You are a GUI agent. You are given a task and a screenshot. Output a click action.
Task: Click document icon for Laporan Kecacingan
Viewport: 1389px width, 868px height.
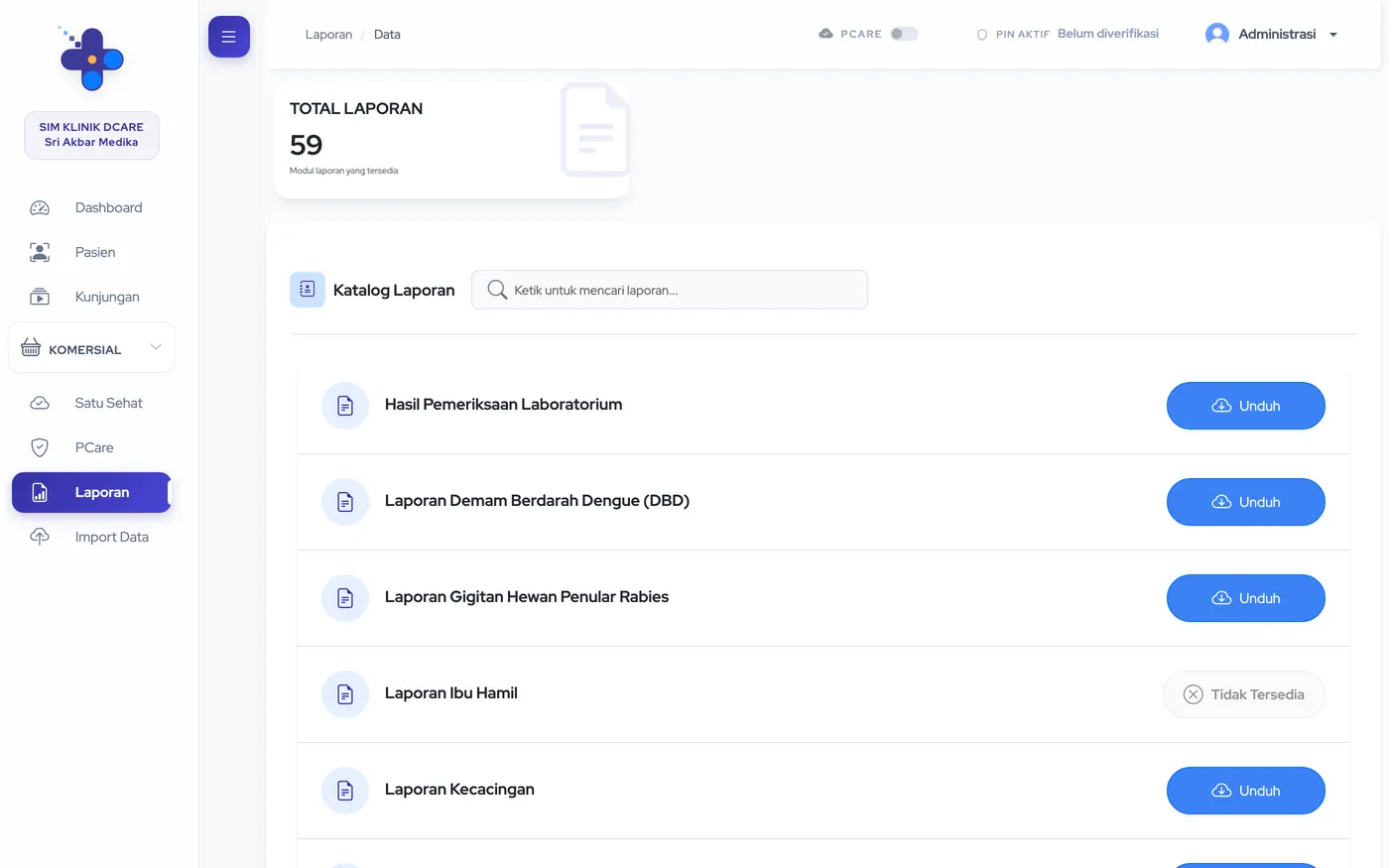pyautogui.click(x=345, y=791)
